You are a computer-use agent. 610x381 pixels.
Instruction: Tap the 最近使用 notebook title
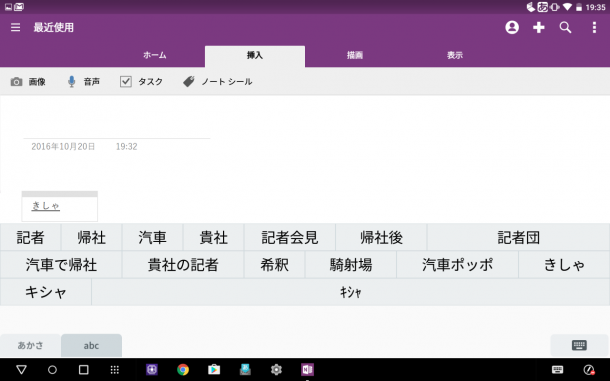coord(54,28)
